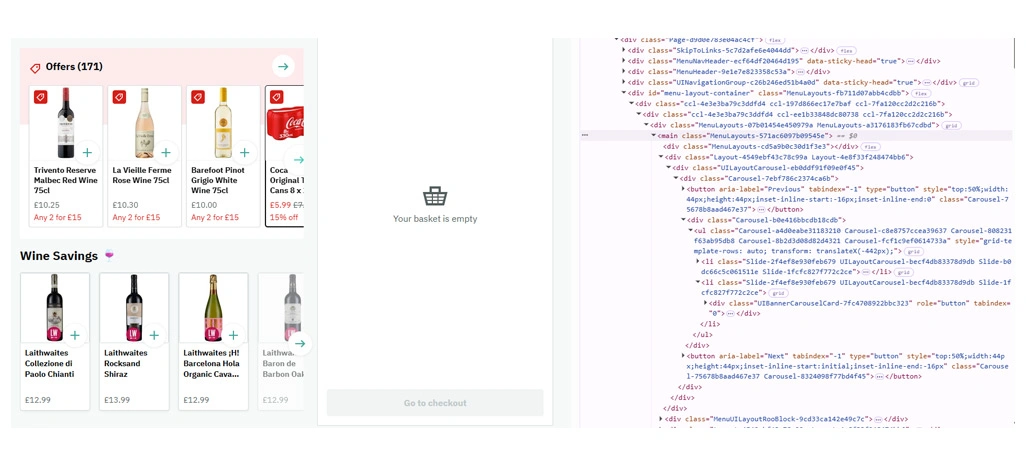1026x466 pixels.
Task: Collapse the main MenuLayouts element
Action: (655, 135)
